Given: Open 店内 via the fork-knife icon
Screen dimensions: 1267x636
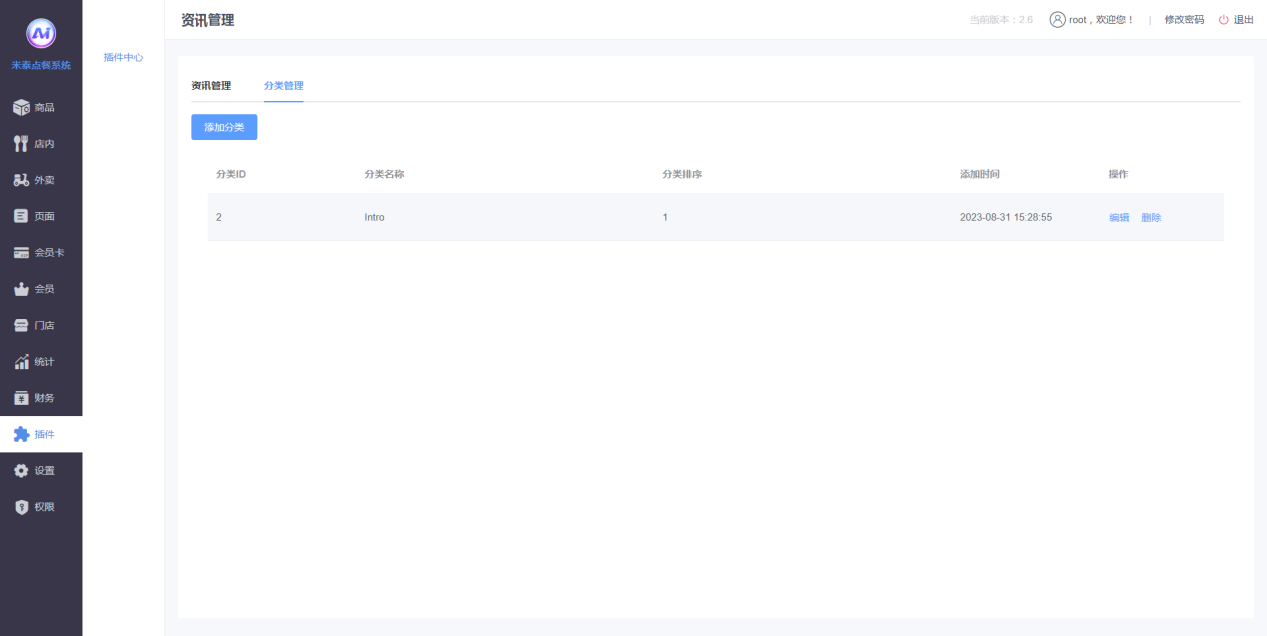Looking at the screenshot, I should point(21,144).
